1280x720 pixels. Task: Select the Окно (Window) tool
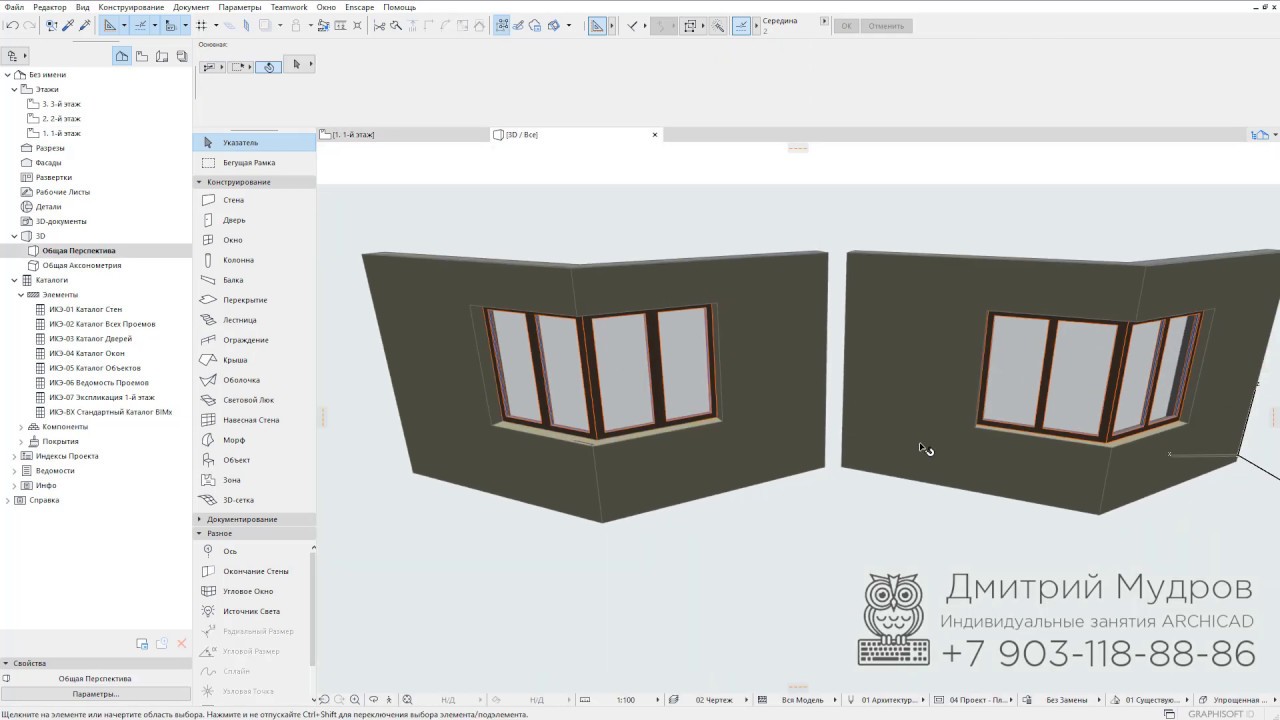click(254, 240)
